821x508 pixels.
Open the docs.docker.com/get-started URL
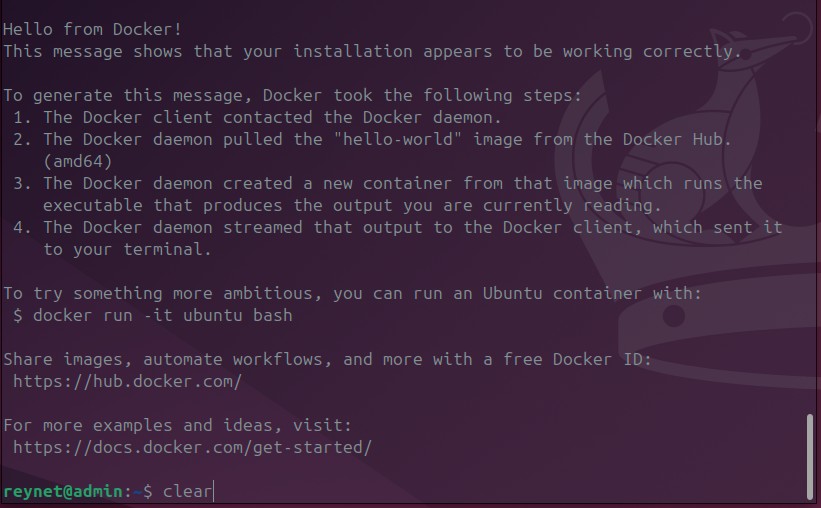tap(192, 447)
